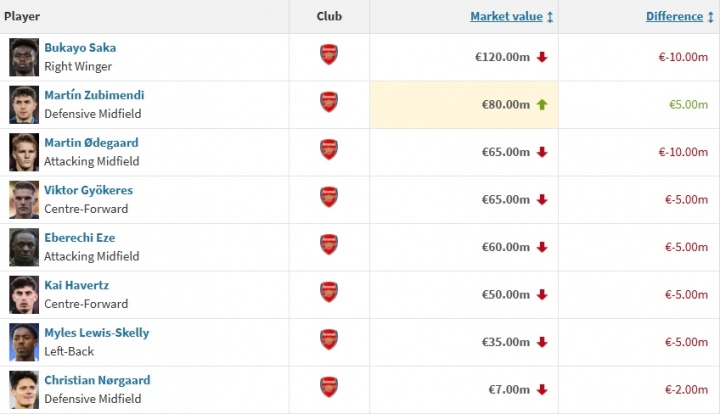This screenshot has height=414, width=720.
Task: Click the sort arrows beside Market value
Action: [x=550, y=17]
